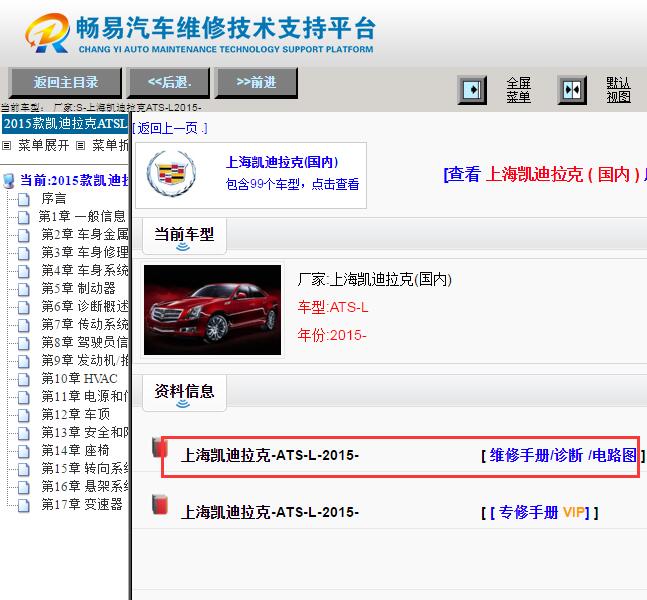This screenshot has width=647, height=600.
Task: Open 第4章 车身系统 chapter
Action: click(x=85, y=270)
